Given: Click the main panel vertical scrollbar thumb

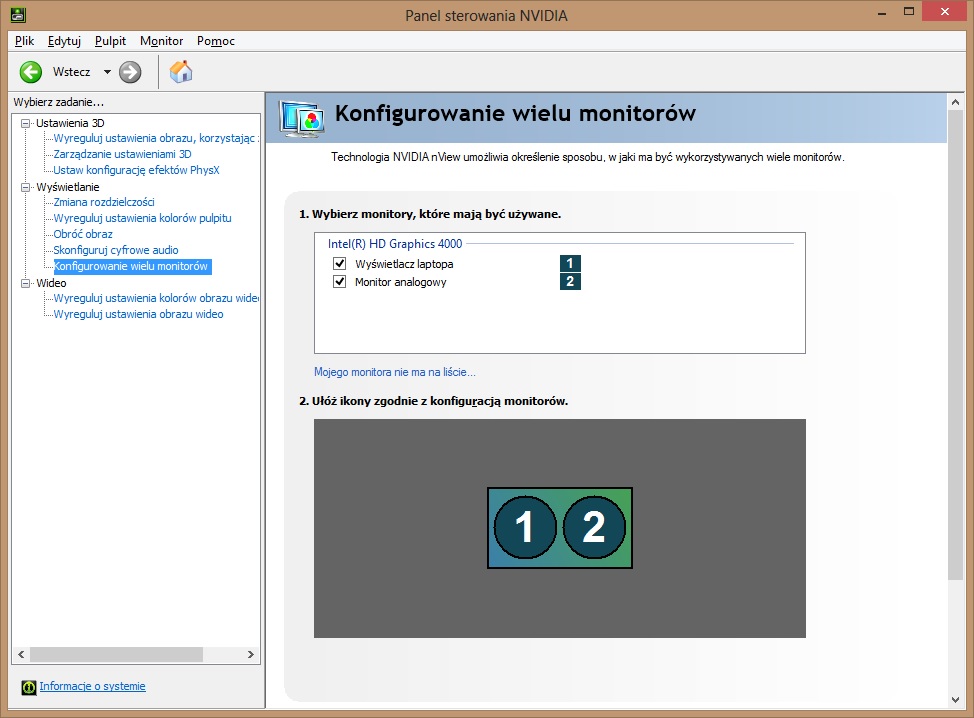Looking at the screenshot, I should click(x=955, y=345).
